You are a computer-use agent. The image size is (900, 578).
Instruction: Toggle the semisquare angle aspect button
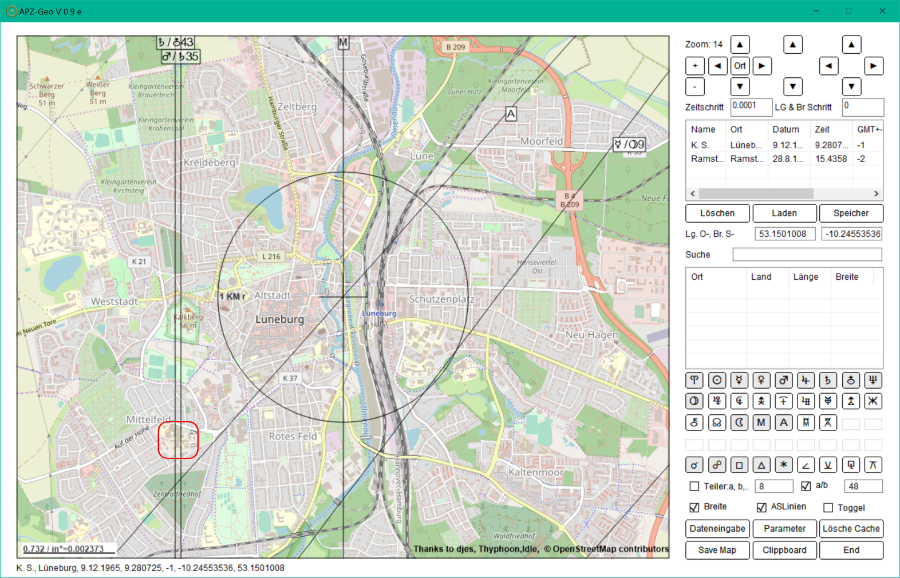coord(806,465)
